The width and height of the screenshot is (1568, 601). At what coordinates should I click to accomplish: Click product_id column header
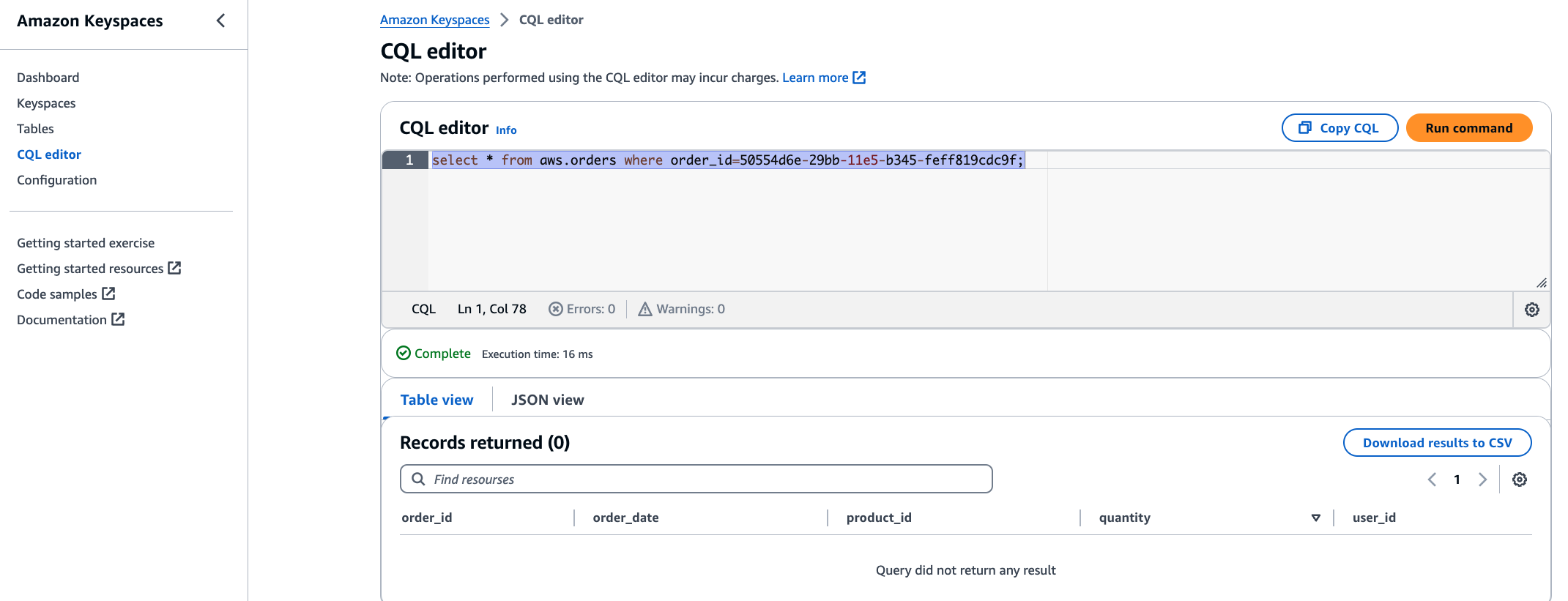point(879,518)
